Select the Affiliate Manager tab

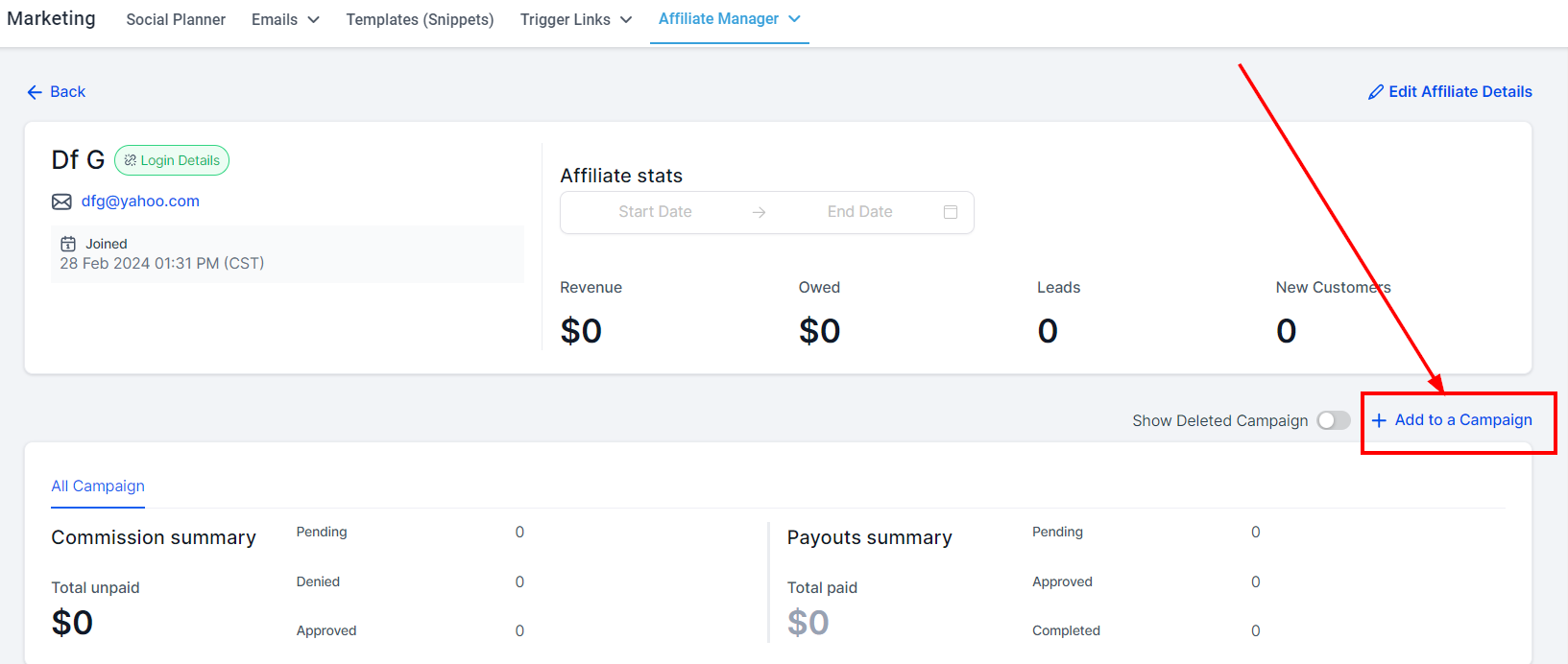coord(730,19)
